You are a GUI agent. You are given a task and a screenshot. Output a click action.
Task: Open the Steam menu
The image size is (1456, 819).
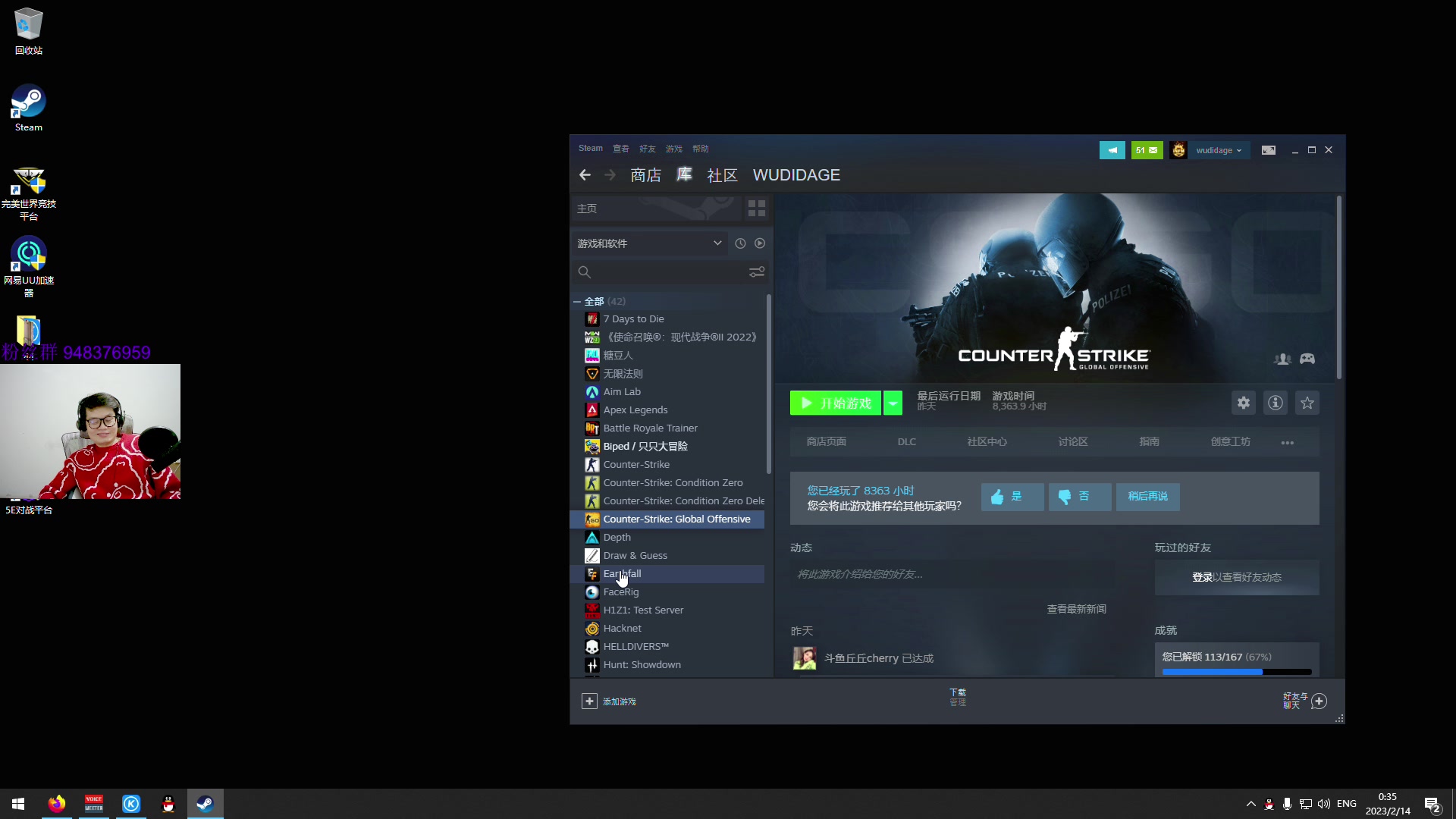(x=590, y=149)
